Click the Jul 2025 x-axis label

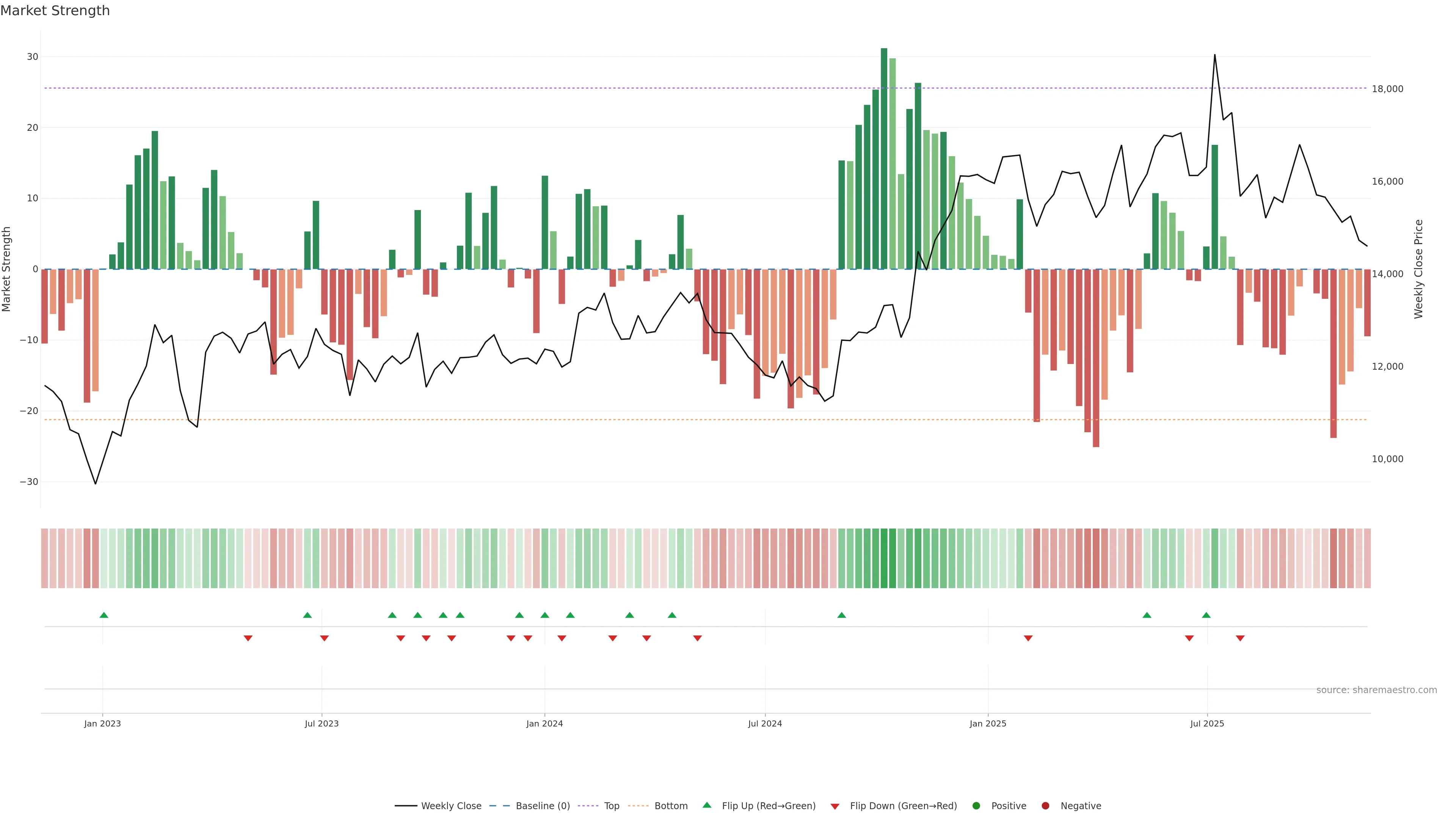[1207, 723]
